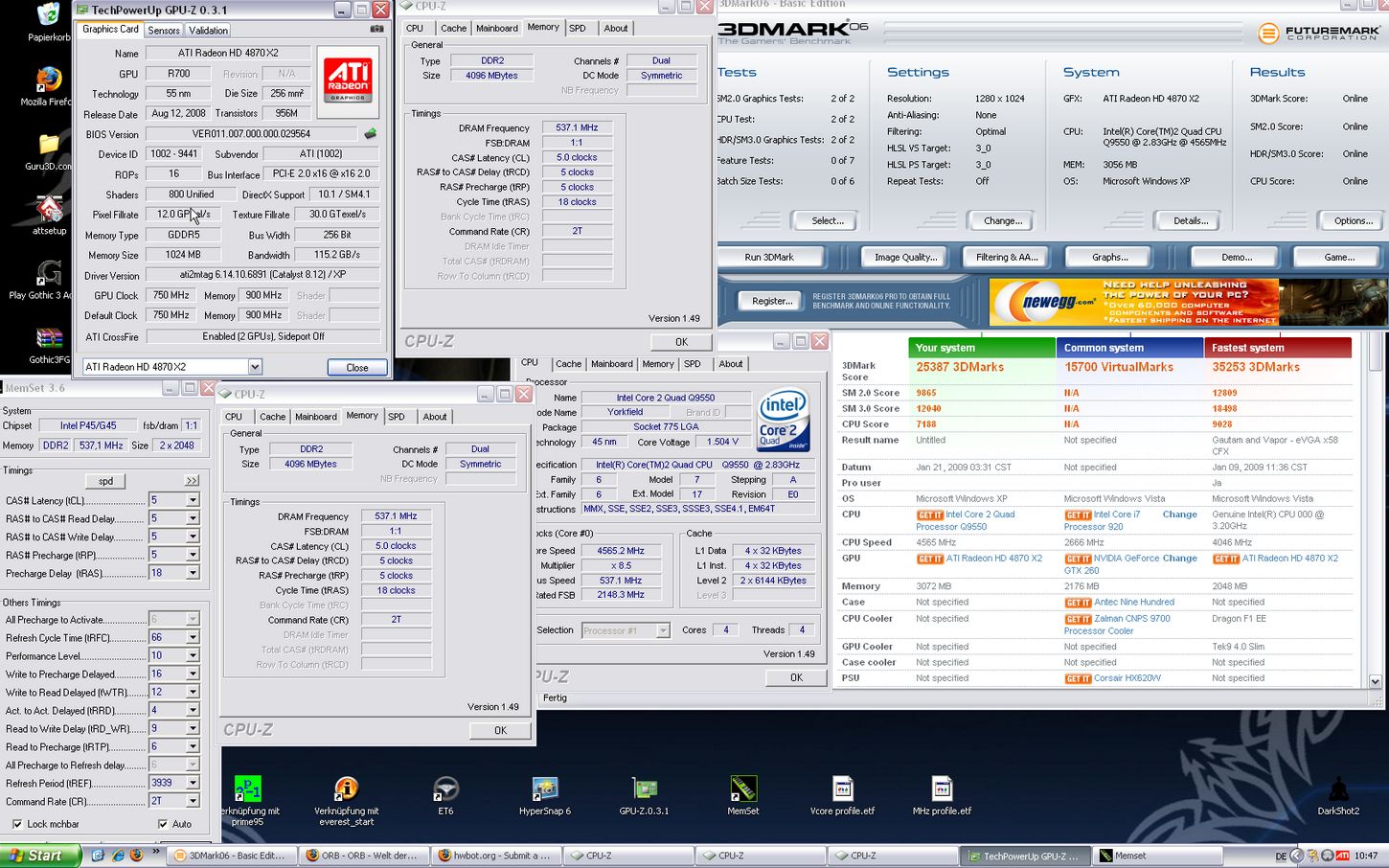Open the RAS# to CAS# Read Delay dropdown
Image resolution: width=1389 pixels, height=868 pixels.
pyautogui.click(x=193, y=518)
